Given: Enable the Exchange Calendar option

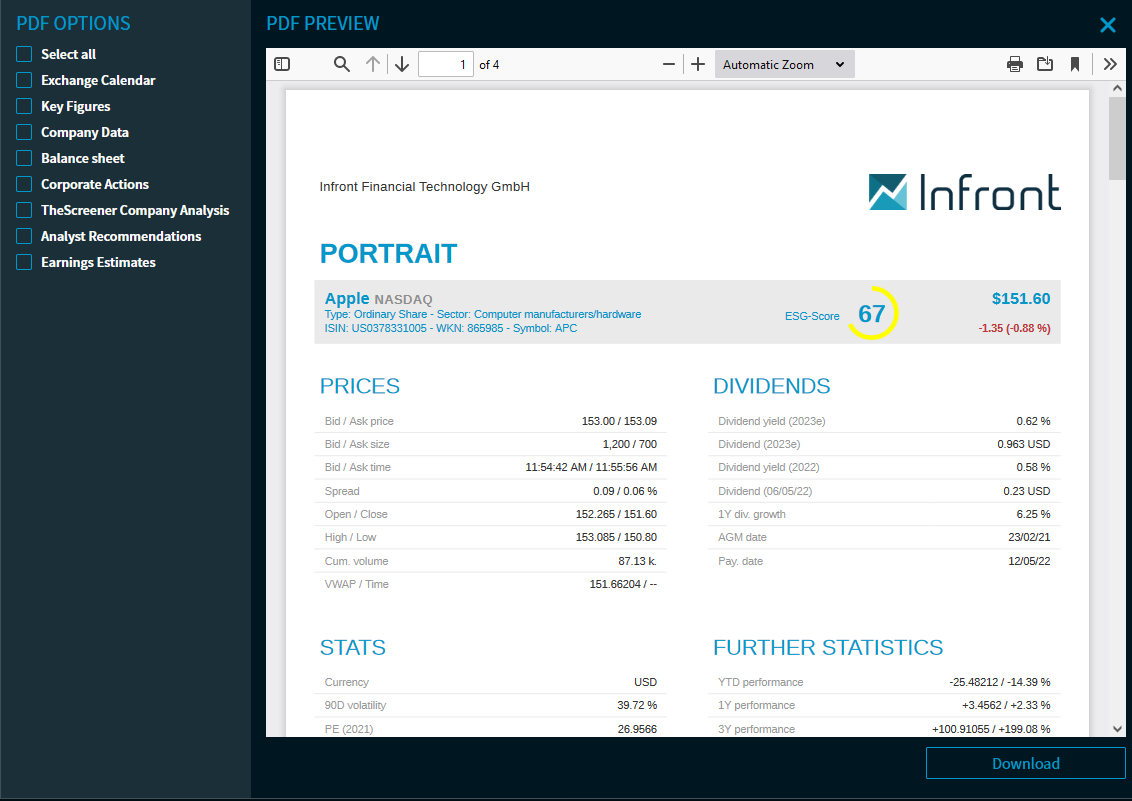Looking at the screenshot, I should pos(24,80).
